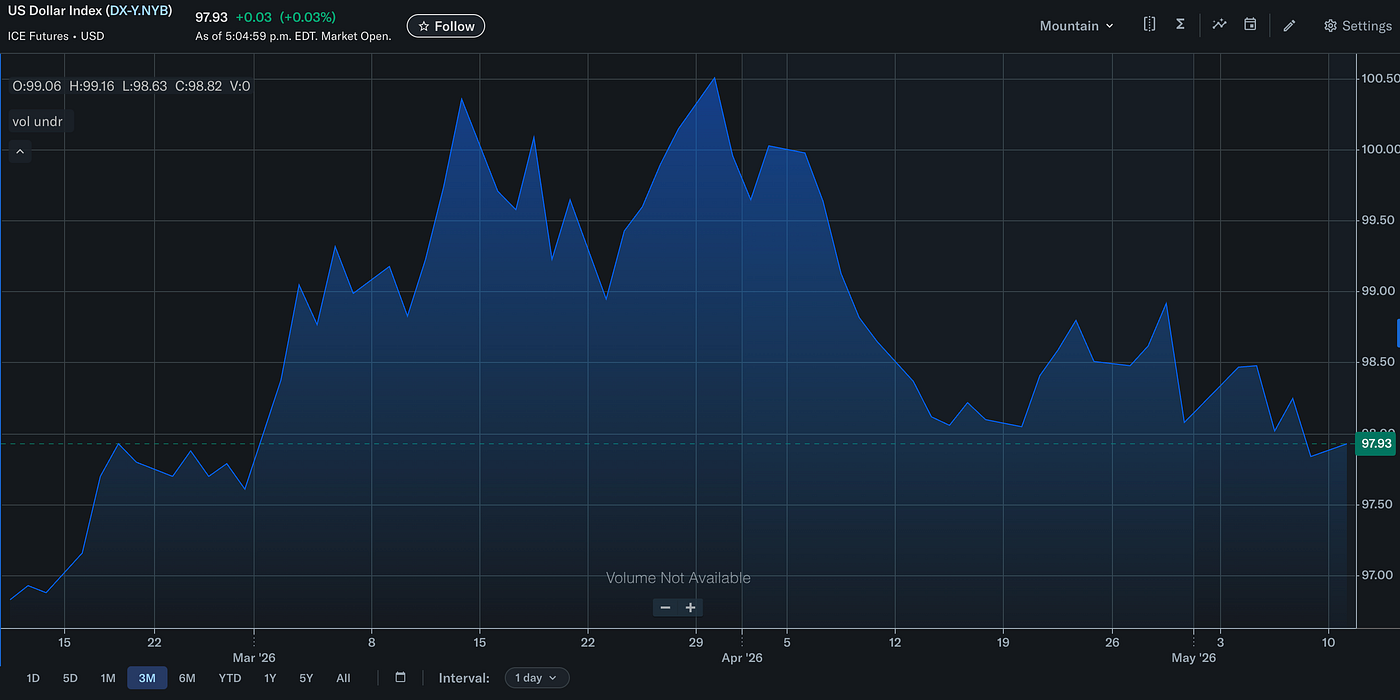This screenshot has height=700, width=1400.
Task: Click the 100.50 price axis label
Action: click(1379, 79)
